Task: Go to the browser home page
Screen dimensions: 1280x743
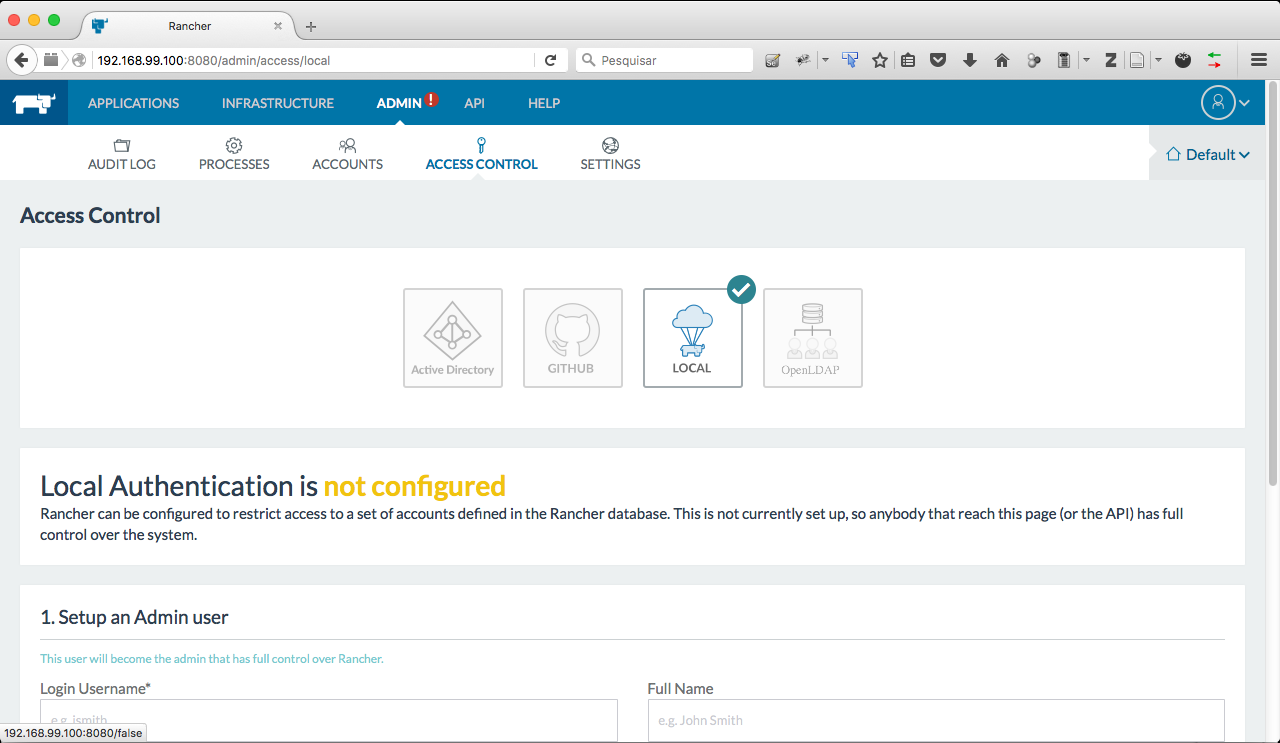Action: [1001, 60]
